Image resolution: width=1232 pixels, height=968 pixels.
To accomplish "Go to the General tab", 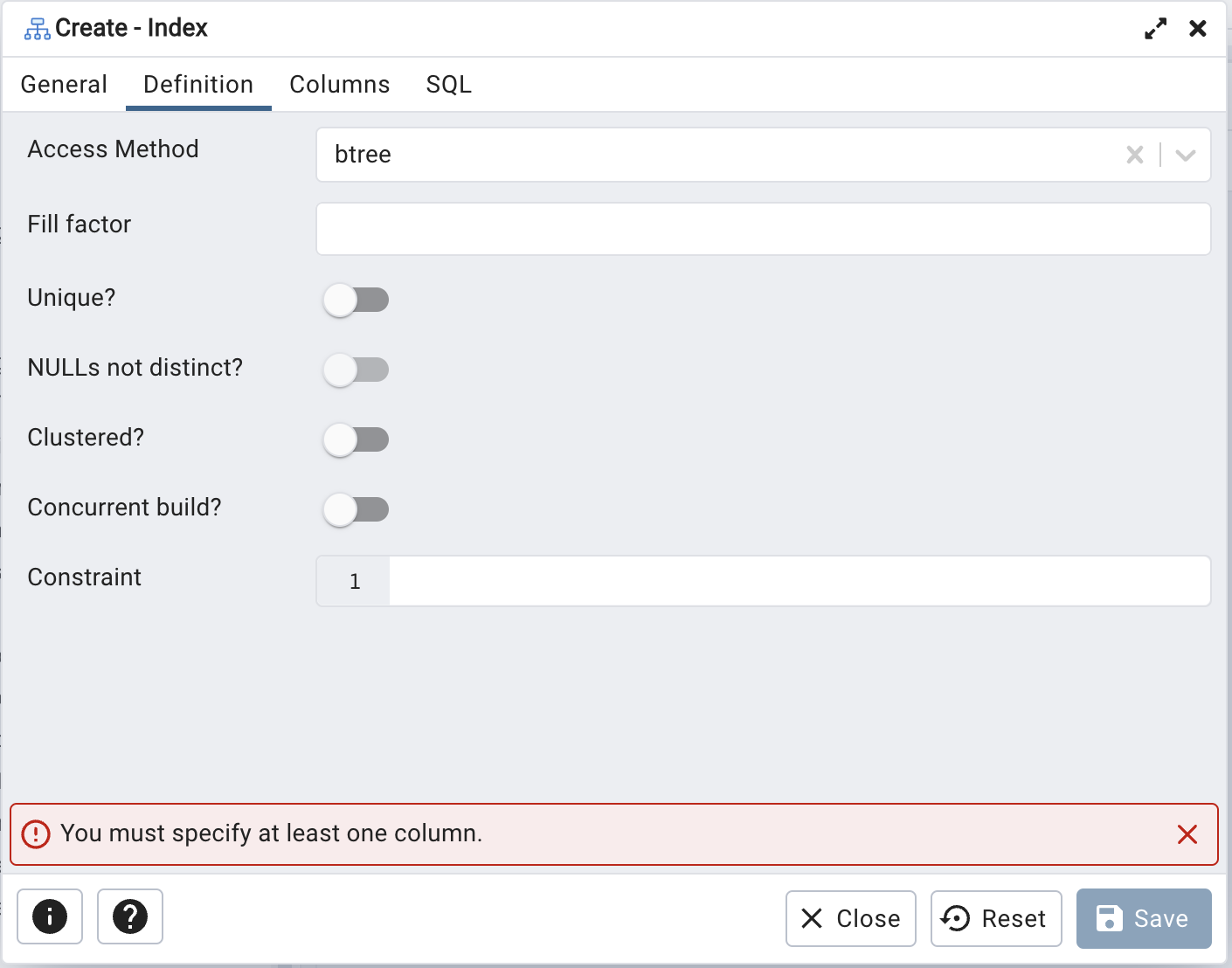I will pyautogui.click(x=64, y=85).
